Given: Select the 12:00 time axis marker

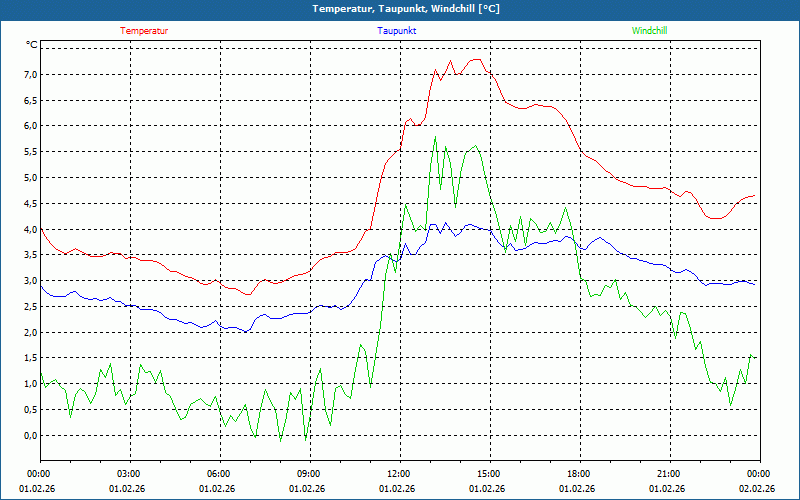Looking at the screenshot, I should point(398,474).
